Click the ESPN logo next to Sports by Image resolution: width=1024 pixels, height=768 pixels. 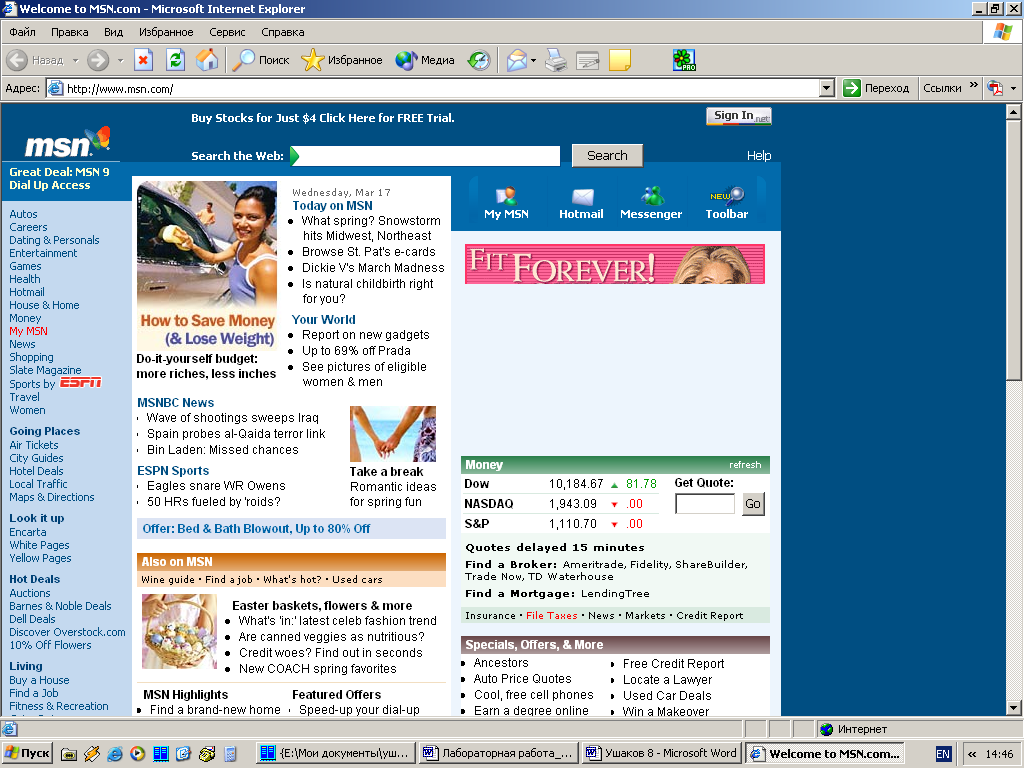(81, 383)
